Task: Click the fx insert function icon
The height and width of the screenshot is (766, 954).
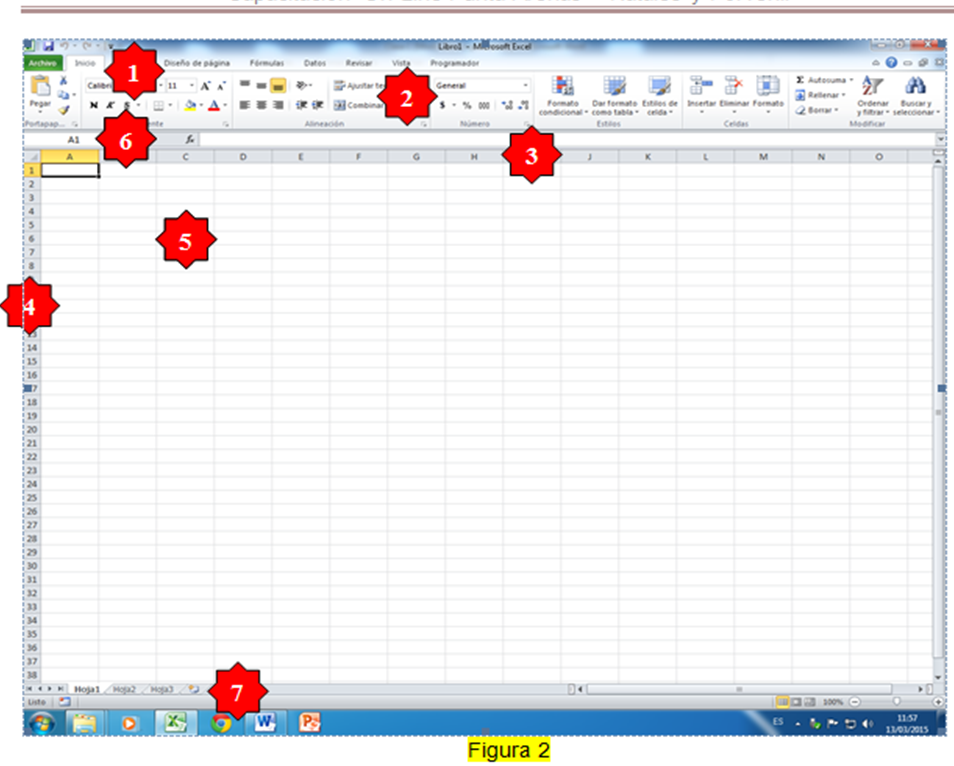Action: pos(190,139)
